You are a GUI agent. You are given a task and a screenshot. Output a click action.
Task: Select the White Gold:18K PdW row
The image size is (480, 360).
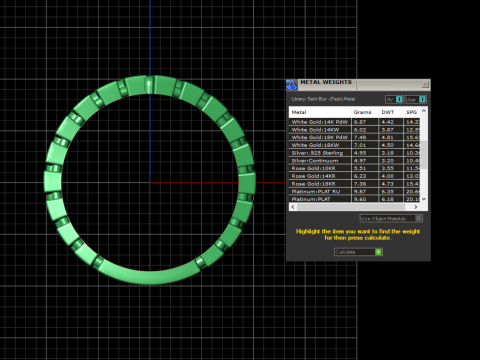(x=354, y=137)
